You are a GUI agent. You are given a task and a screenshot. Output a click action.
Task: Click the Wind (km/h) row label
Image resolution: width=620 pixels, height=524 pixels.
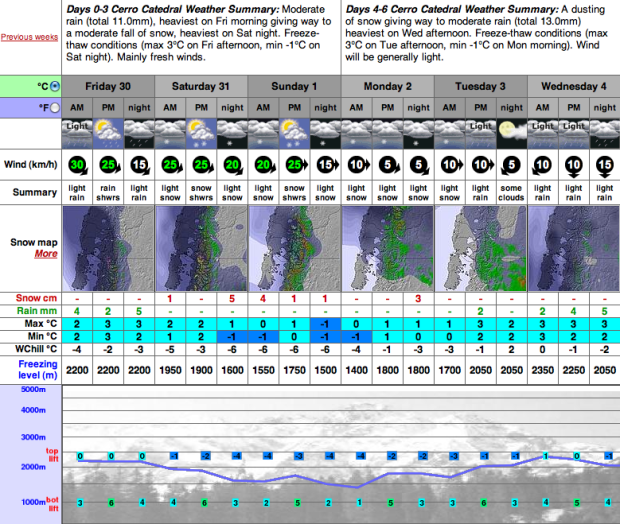point(31,165)
